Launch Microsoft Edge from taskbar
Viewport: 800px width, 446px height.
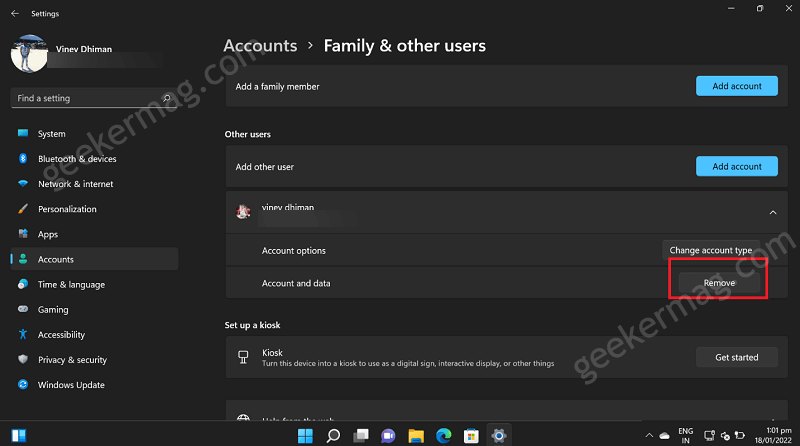(x=443, y=436)
